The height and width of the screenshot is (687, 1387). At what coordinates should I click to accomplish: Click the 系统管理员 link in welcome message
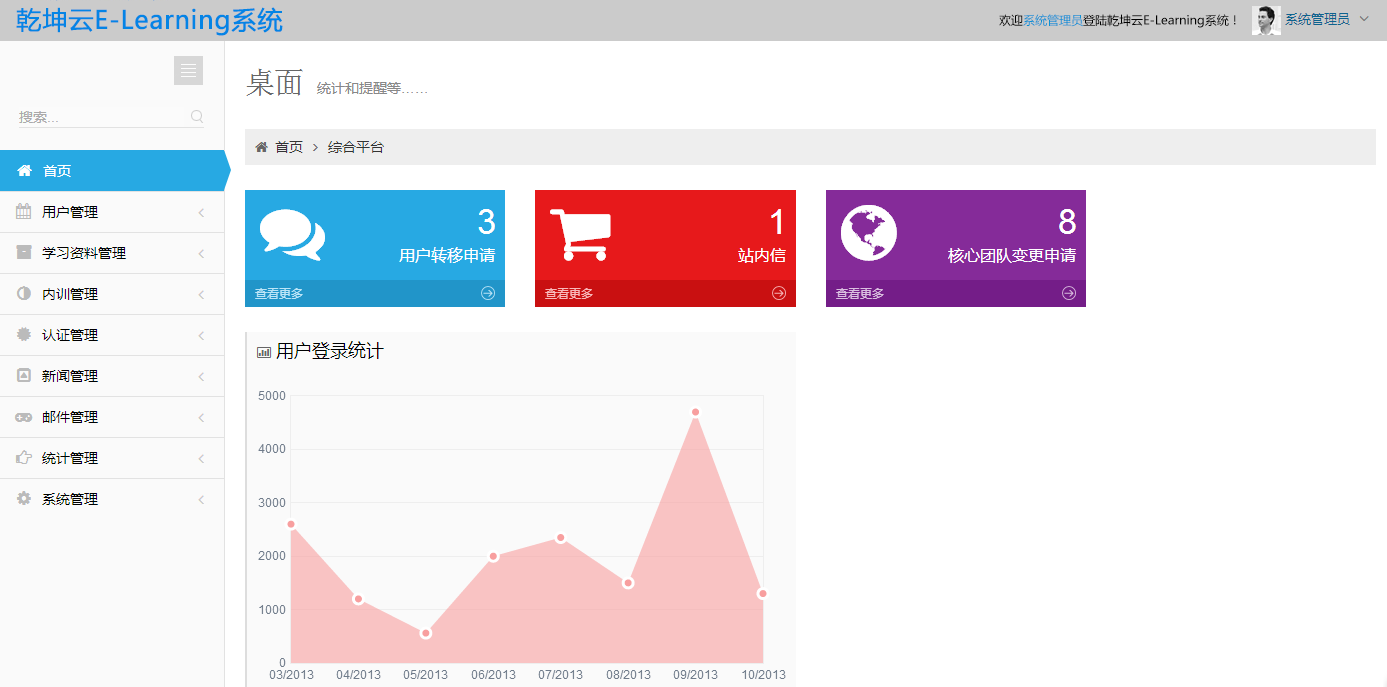[x=1052, y=20]
